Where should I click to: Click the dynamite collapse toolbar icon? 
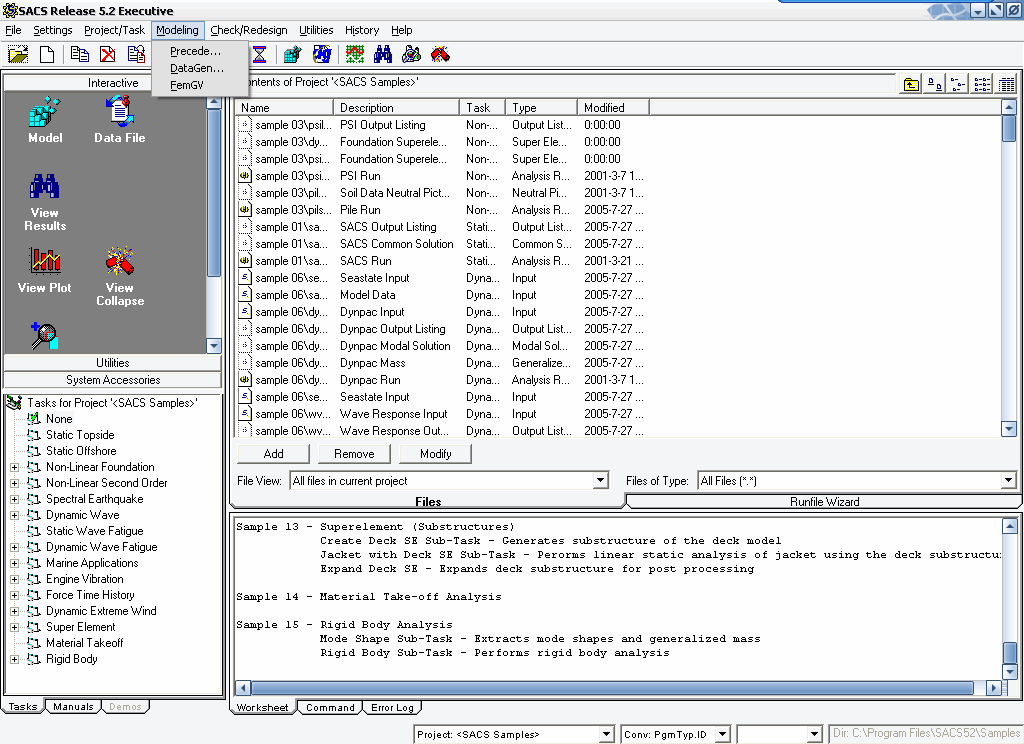click(440, 54)
